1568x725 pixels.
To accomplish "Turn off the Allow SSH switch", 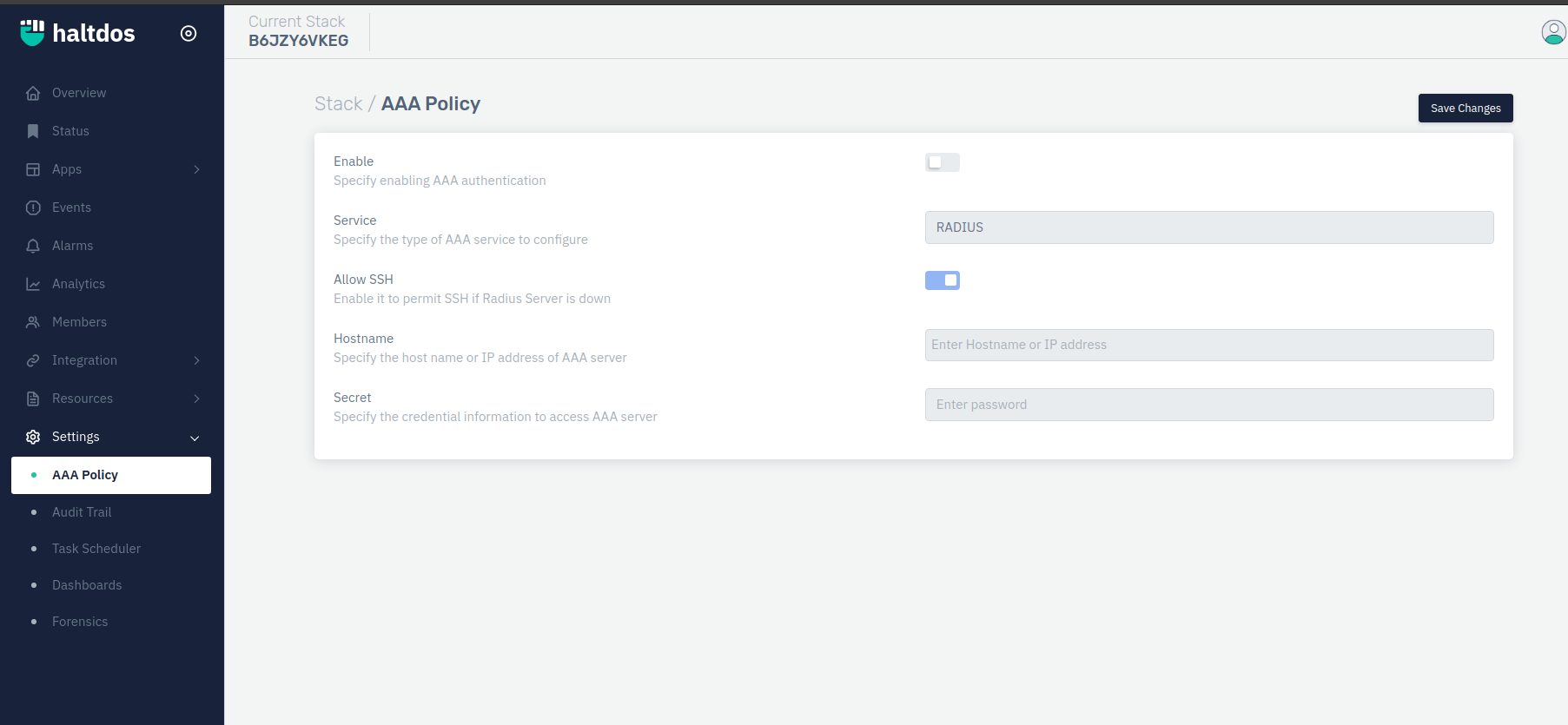I will pos(942,280).
